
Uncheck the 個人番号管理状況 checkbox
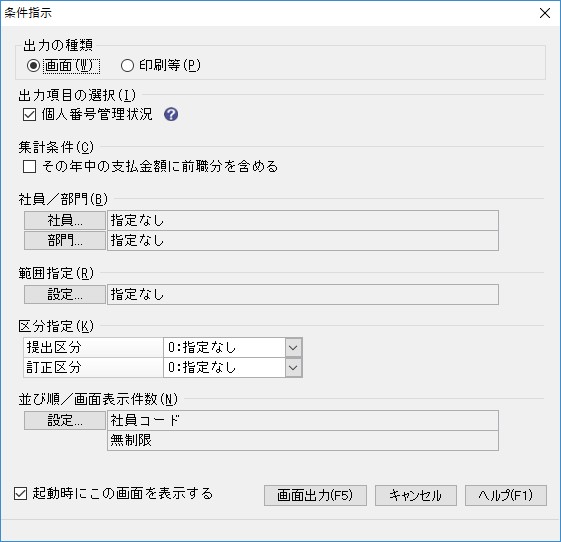tap(29, 115)
